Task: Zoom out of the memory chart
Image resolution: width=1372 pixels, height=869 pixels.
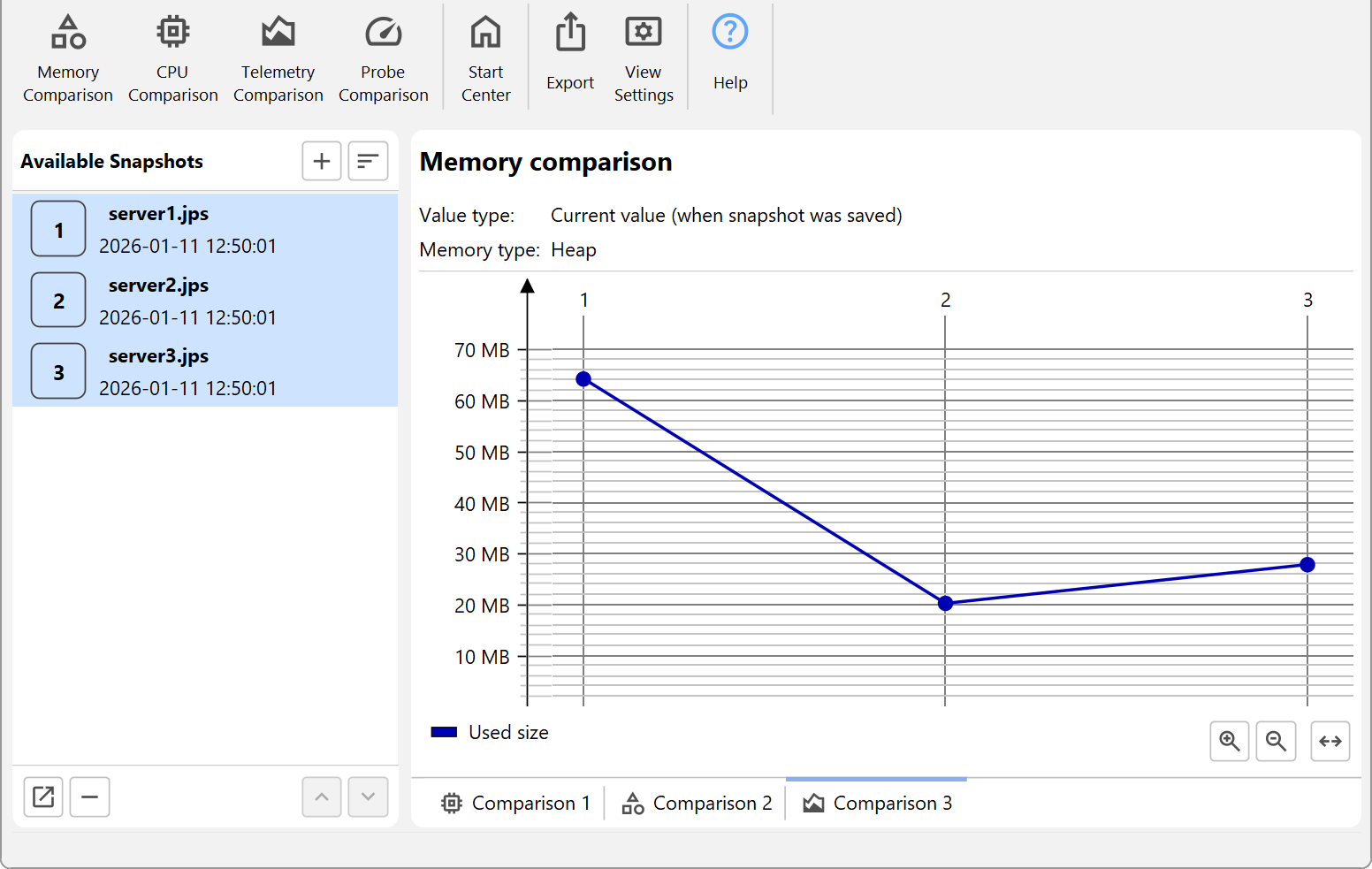Action: 1276,741
